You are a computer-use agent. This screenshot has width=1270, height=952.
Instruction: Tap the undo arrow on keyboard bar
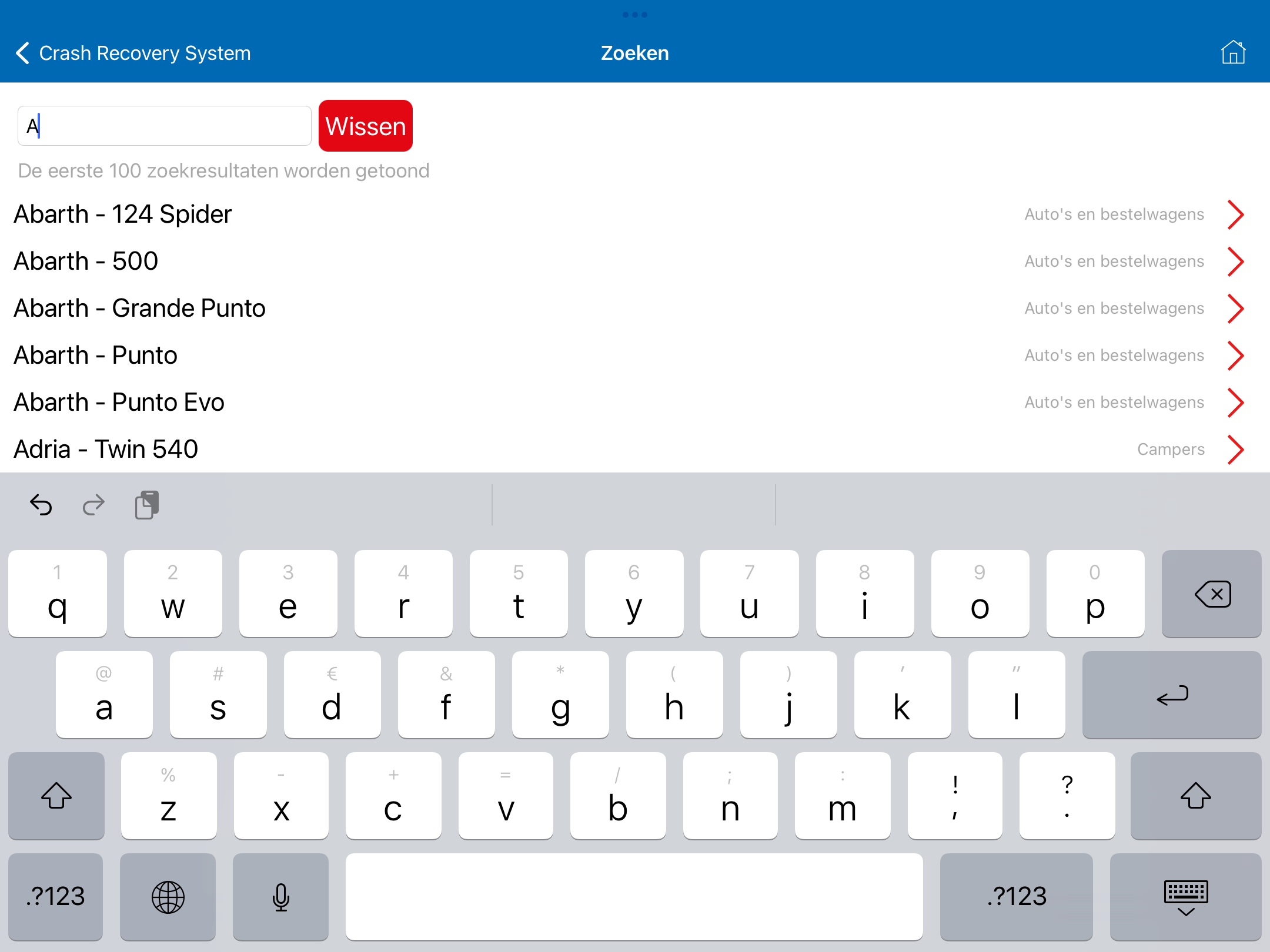(41, 505)
